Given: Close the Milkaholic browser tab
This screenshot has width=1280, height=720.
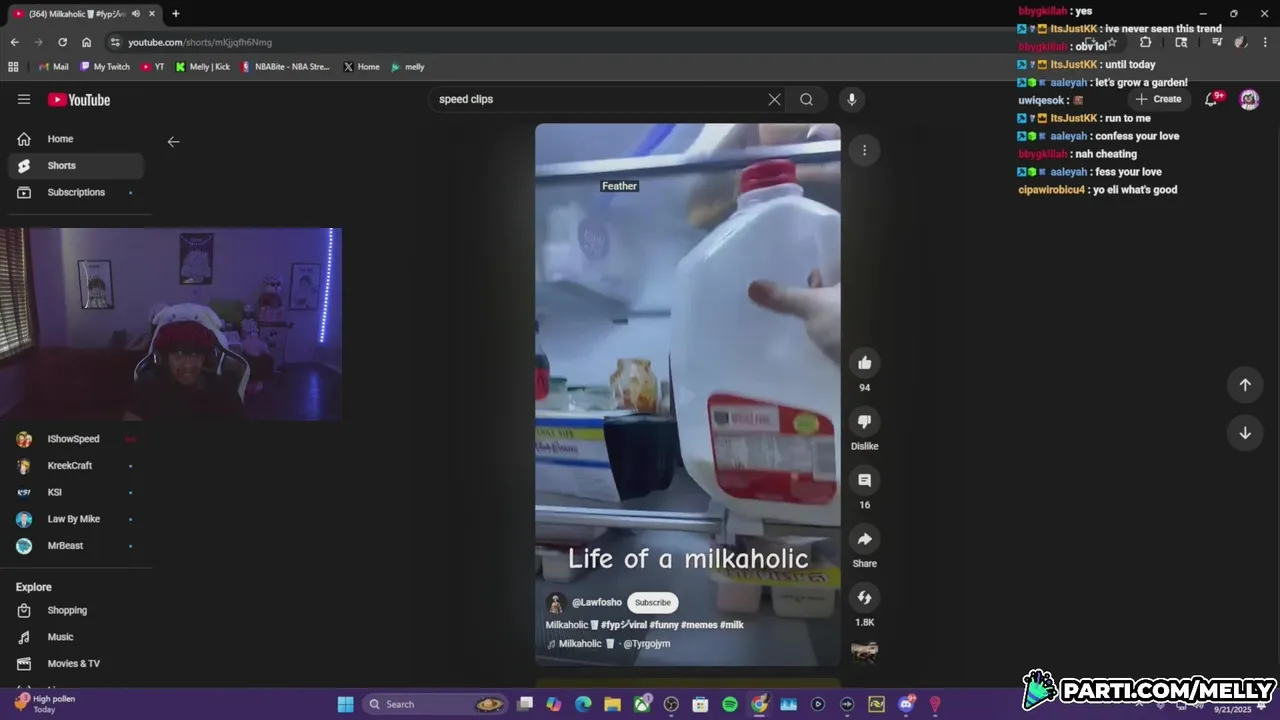Looking at the screenshot, I should point(150,13).
